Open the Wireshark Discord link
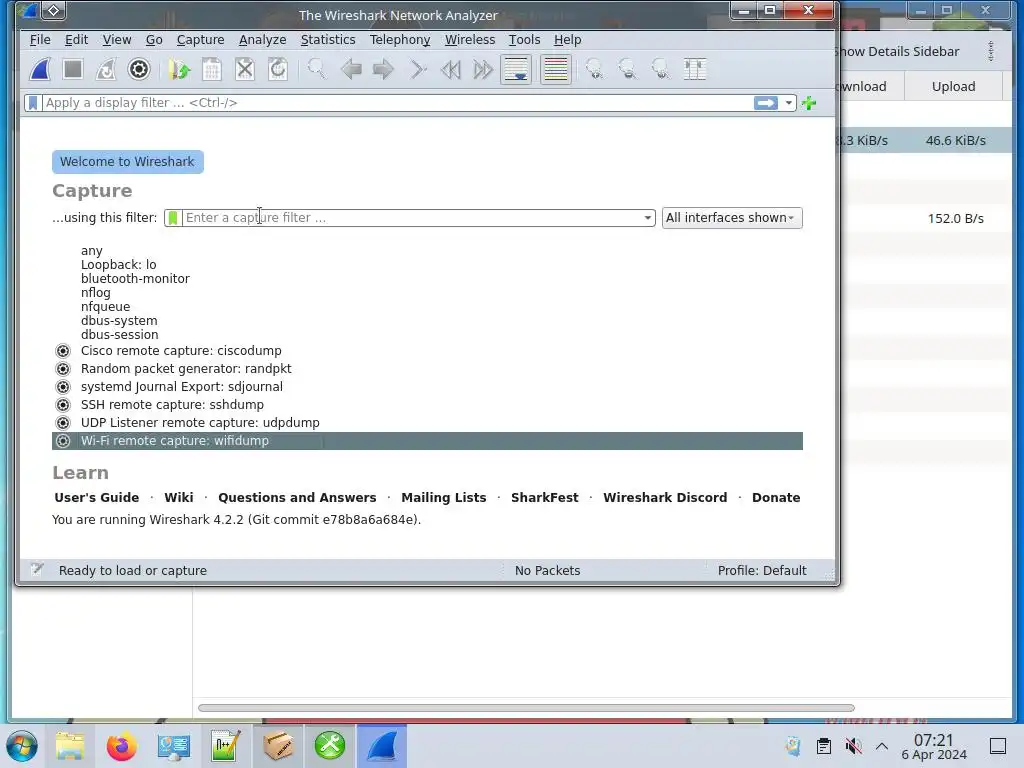This screenshot has height=768, width=1024. pos(665,498)
